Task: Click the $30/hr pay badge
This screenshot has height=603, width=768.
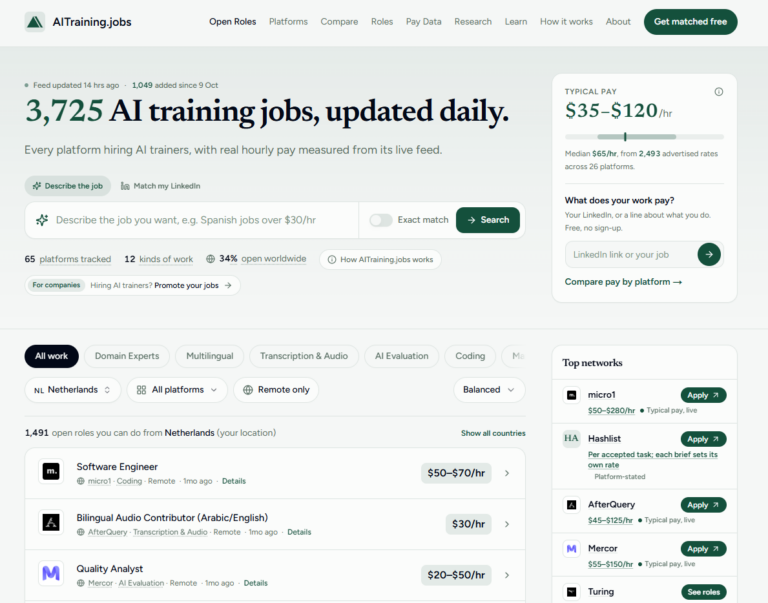Action: click(468, 524)
